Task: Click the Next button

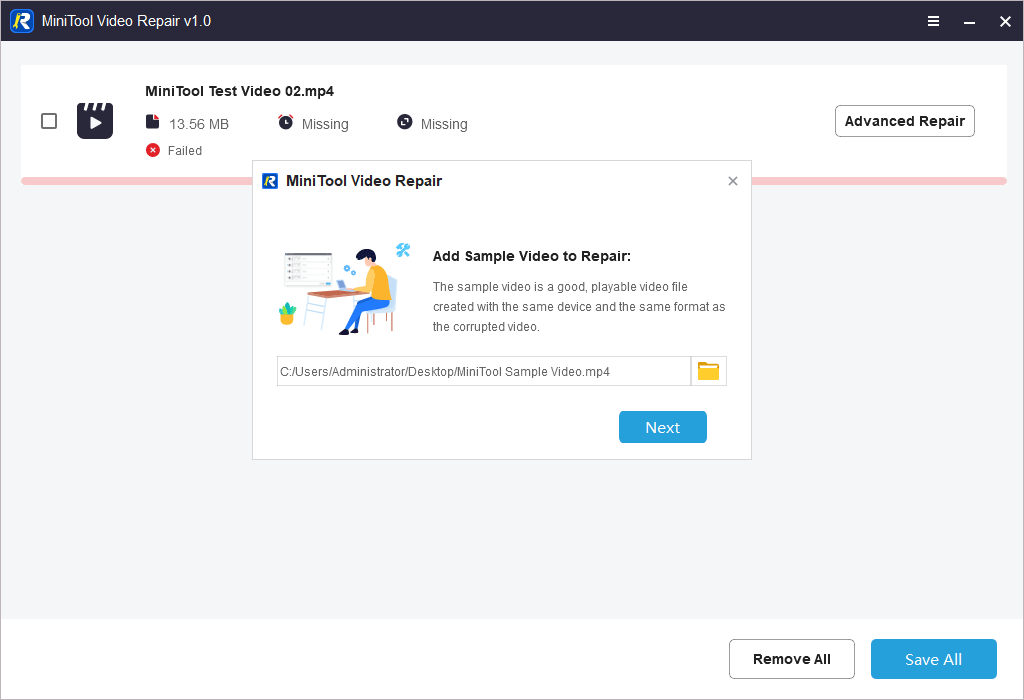Action: [662, 427]
